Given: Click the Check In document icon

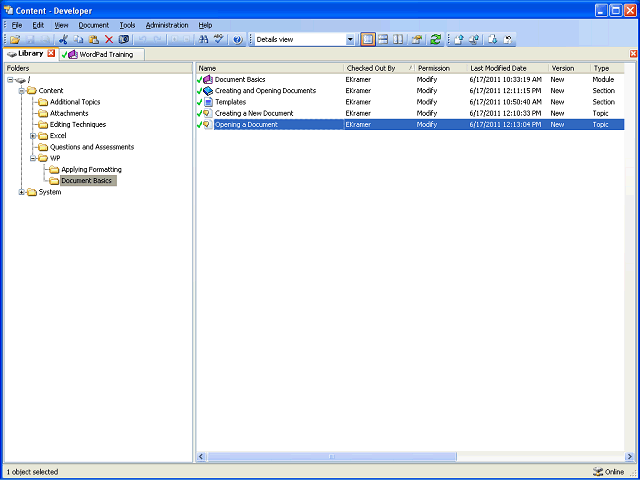Looking at the screenshot, I should pos(459,40).
